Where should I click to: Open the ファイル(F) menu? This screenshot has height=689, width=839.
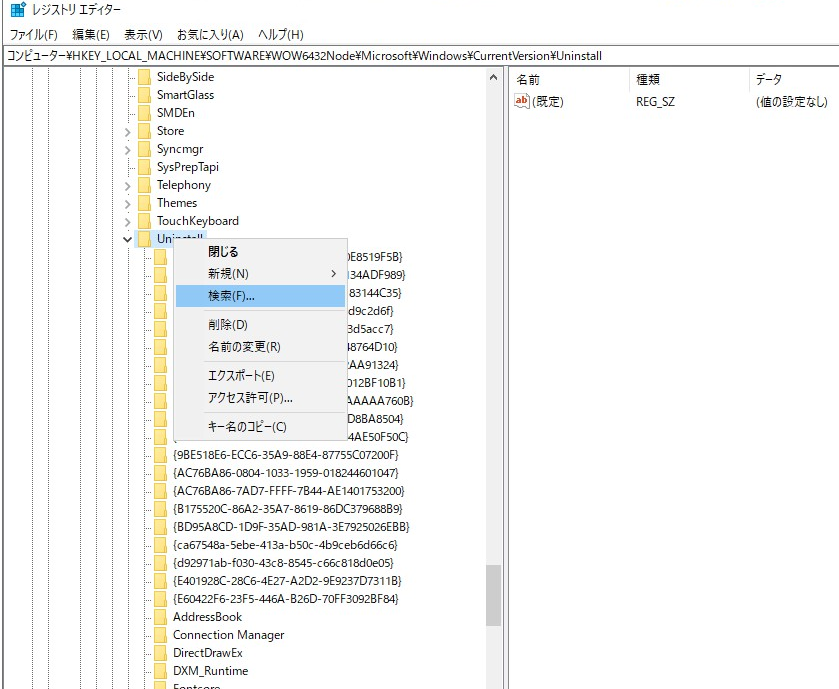(x=34, y=35)
